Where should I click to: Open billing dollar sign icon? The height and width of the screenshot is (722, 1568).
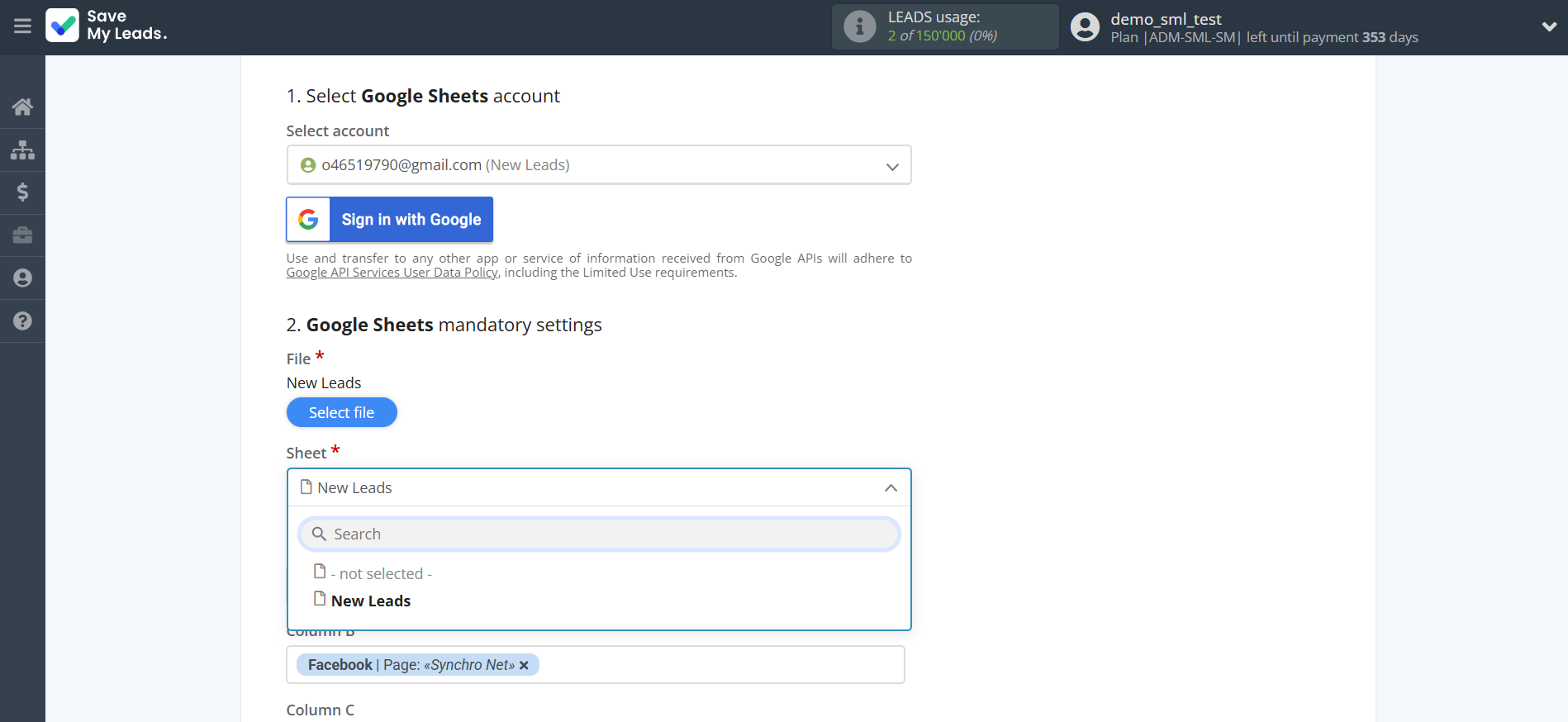[x=22, y=192]
